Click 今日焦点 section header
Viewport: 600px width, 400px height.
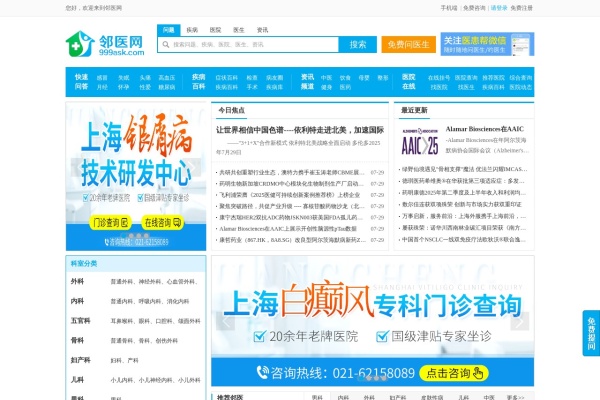click(x=232, y=110)
